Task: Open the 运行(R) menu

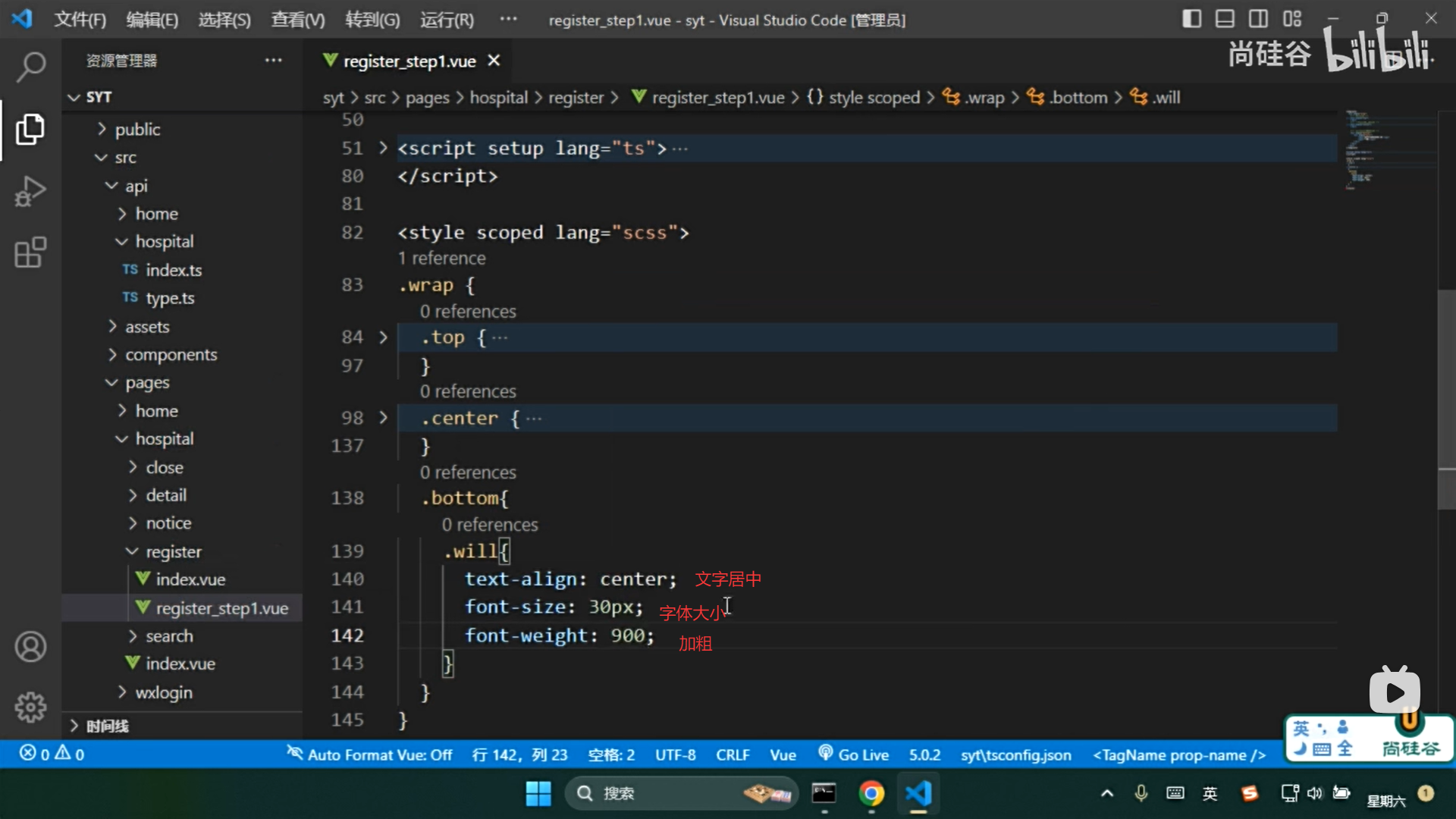Action: [447, 20]
